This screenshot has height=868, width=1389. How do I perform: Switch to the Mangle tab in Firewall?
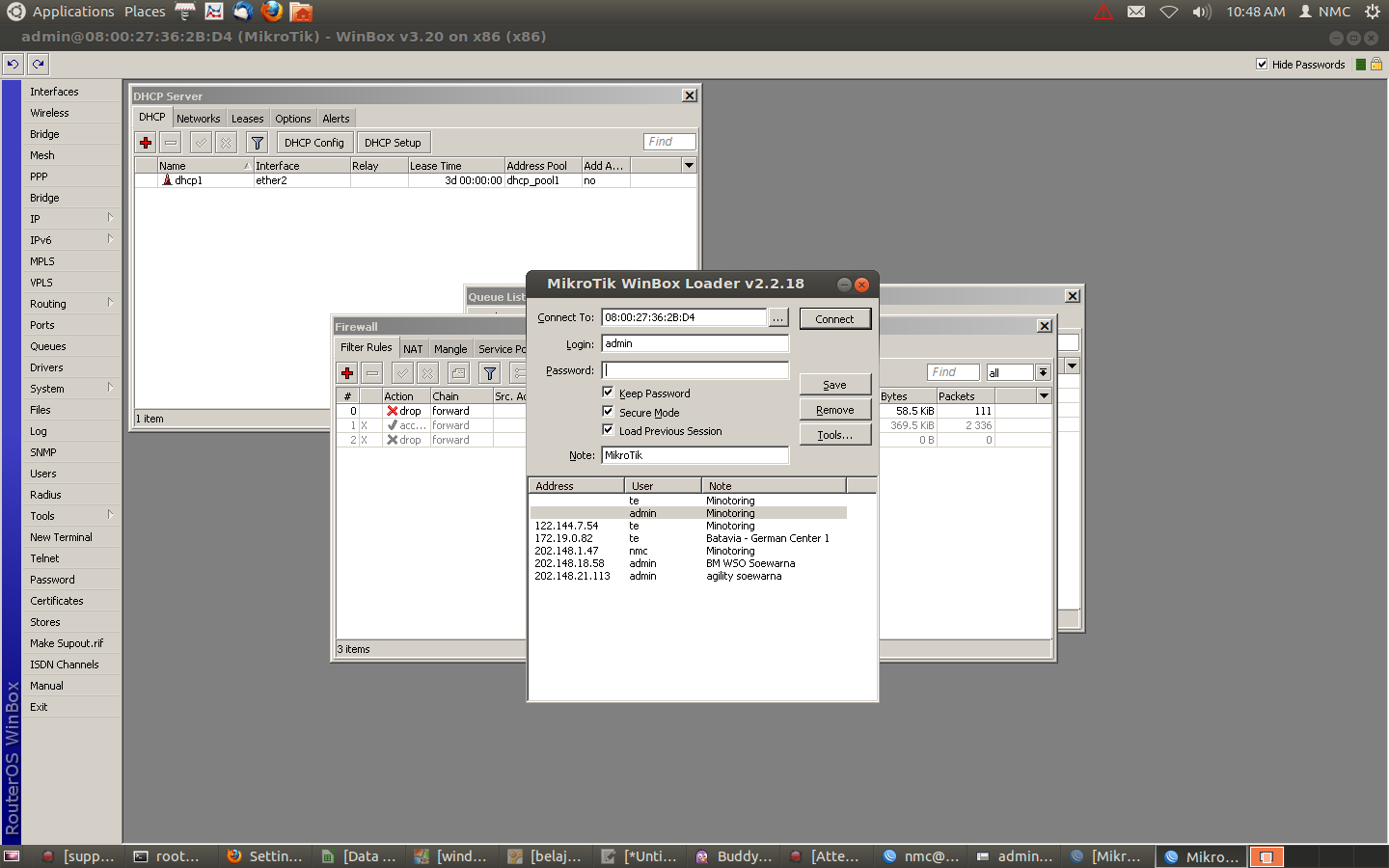pos(450,349)
